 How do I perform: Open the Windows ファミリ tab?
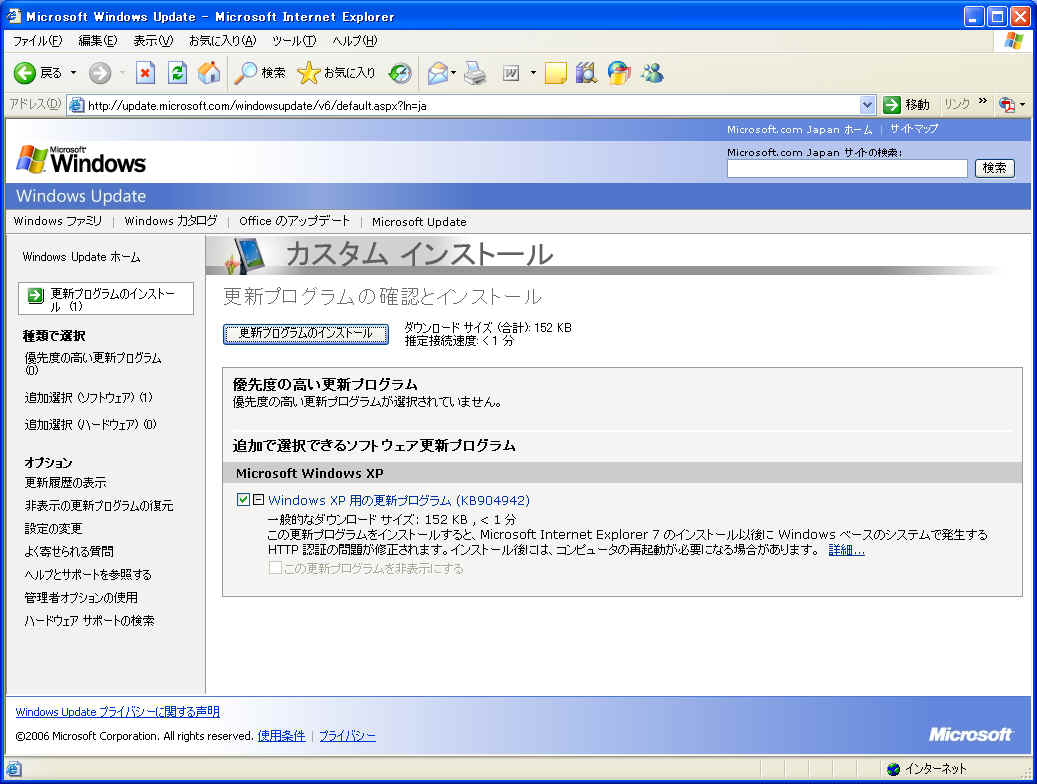pos(58,221)
